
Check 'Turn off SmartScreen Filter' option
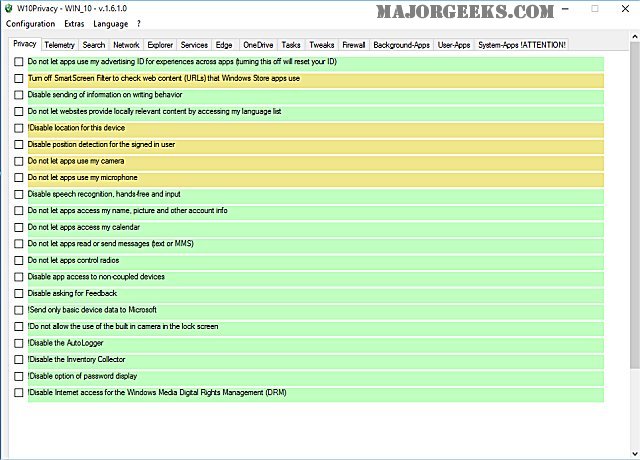tap(19, 78)
